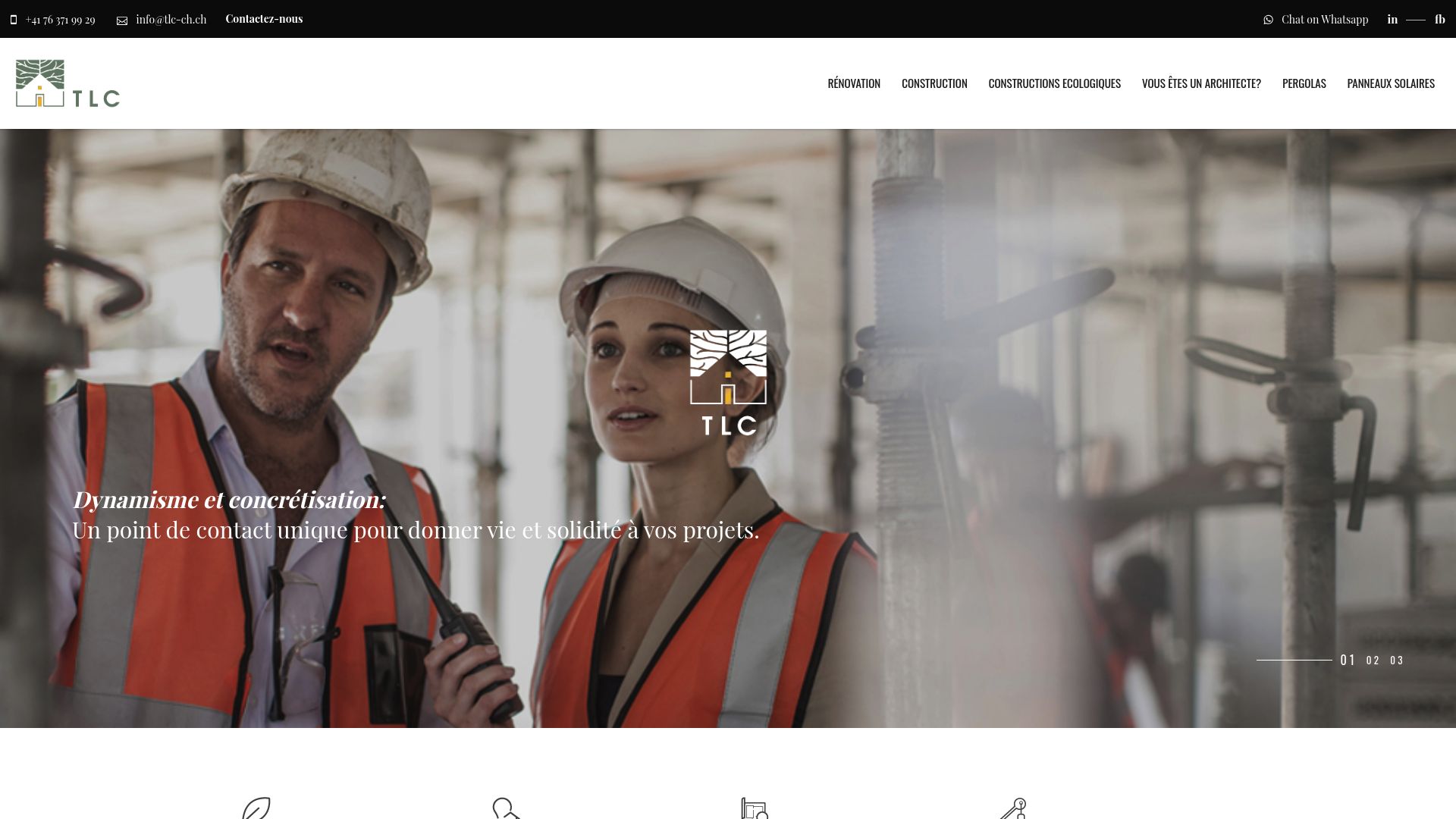Open the RÉNOVATION menu item
This screenshot has width=1456, height=819.
(854, 83)
